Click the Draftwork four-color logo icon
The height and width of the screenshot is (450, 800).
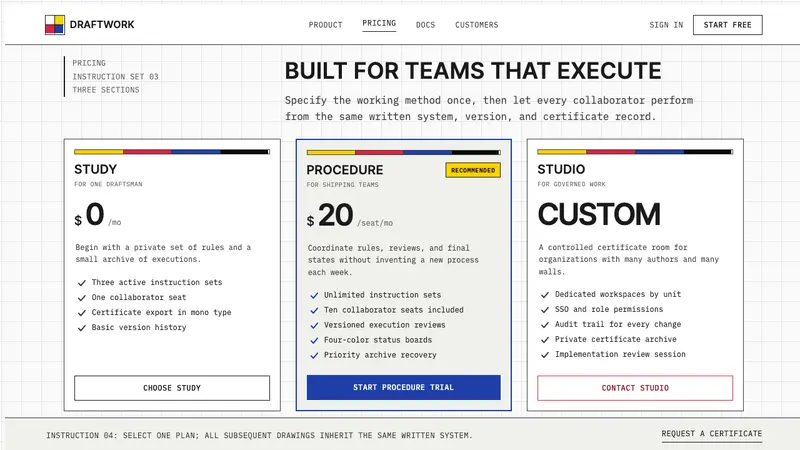(55, 24)
